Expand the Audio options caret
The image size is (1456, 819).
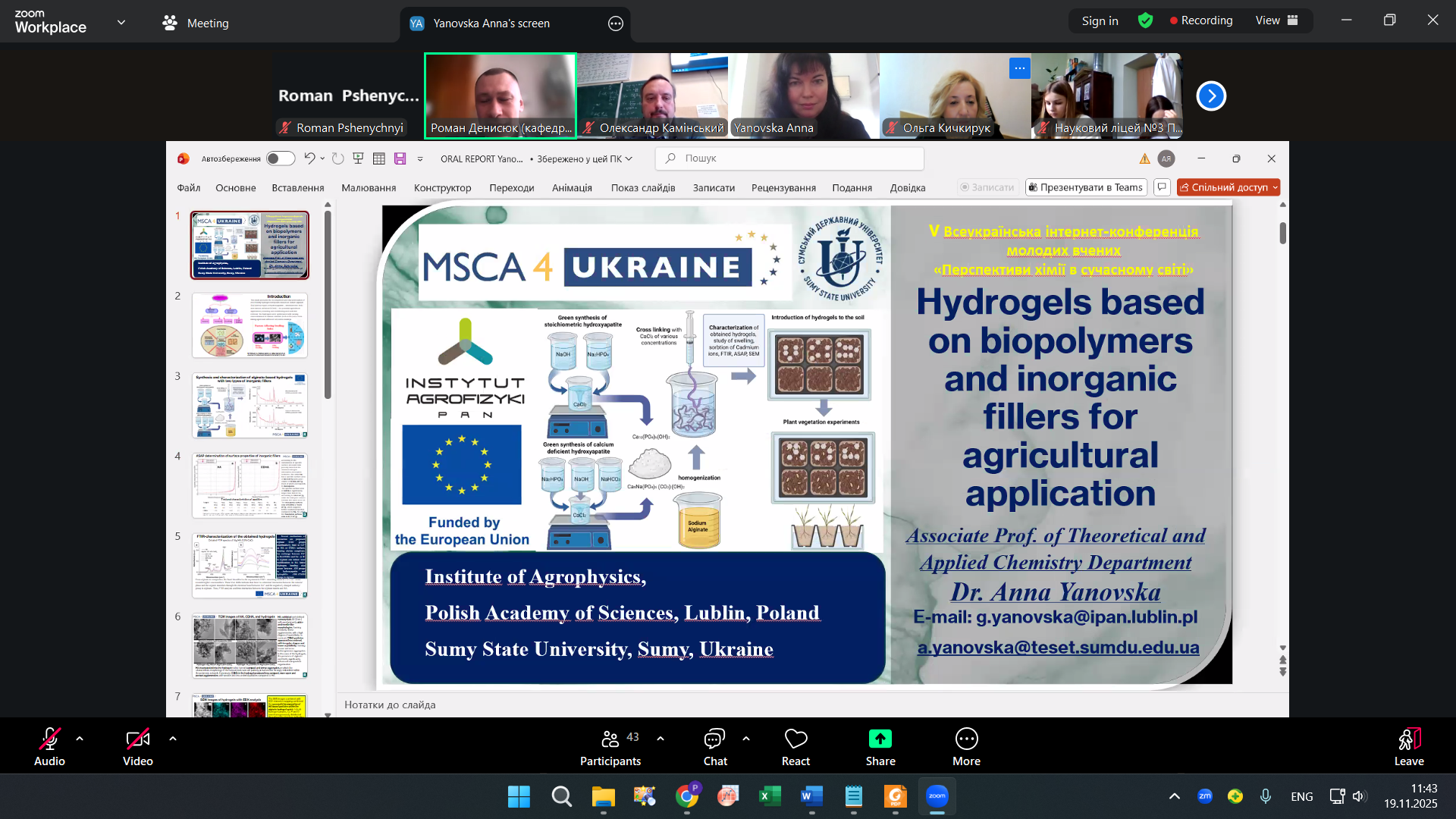coord(80,738)
